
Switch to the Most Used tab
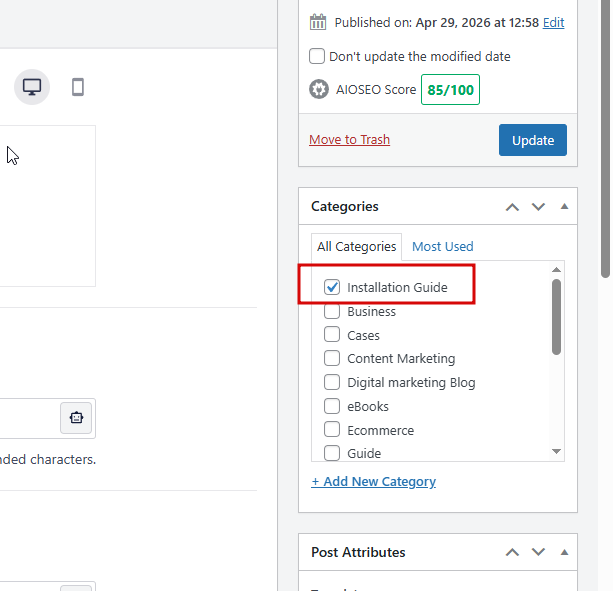442,246
